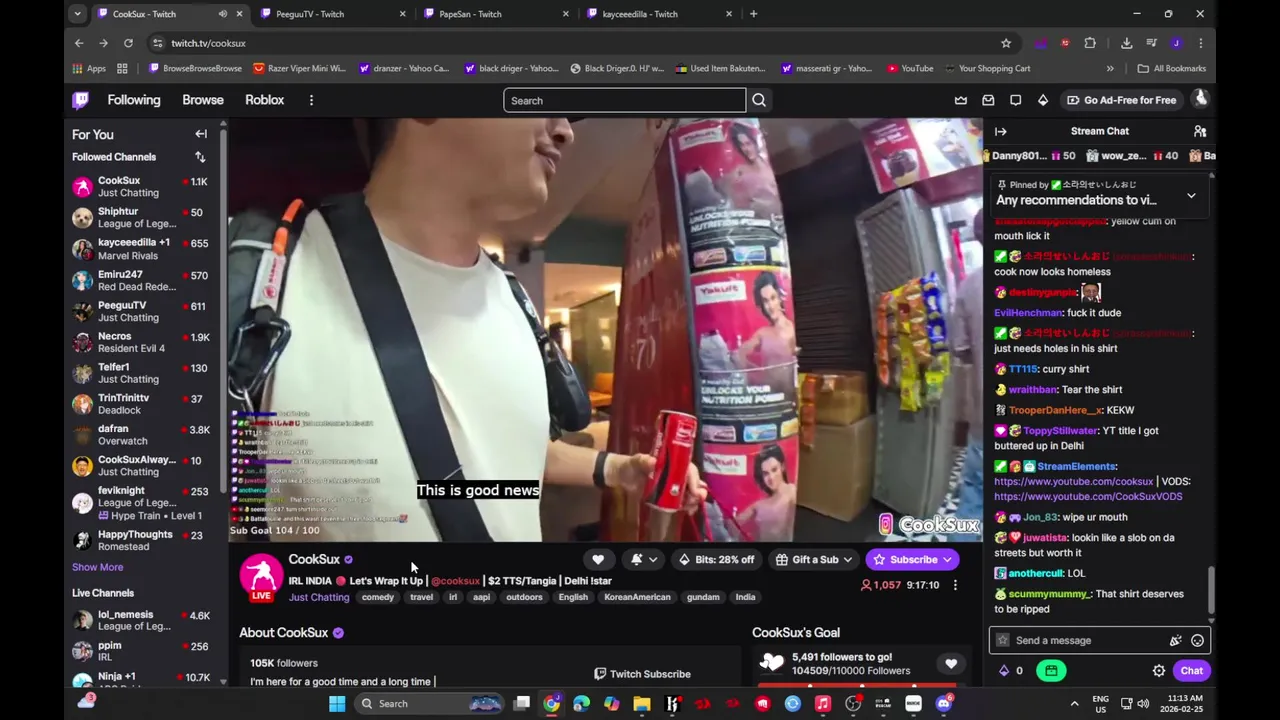The image size is (1280, 720).
Task: Open whispers speech bubble icon
Action: [1015, 100]
